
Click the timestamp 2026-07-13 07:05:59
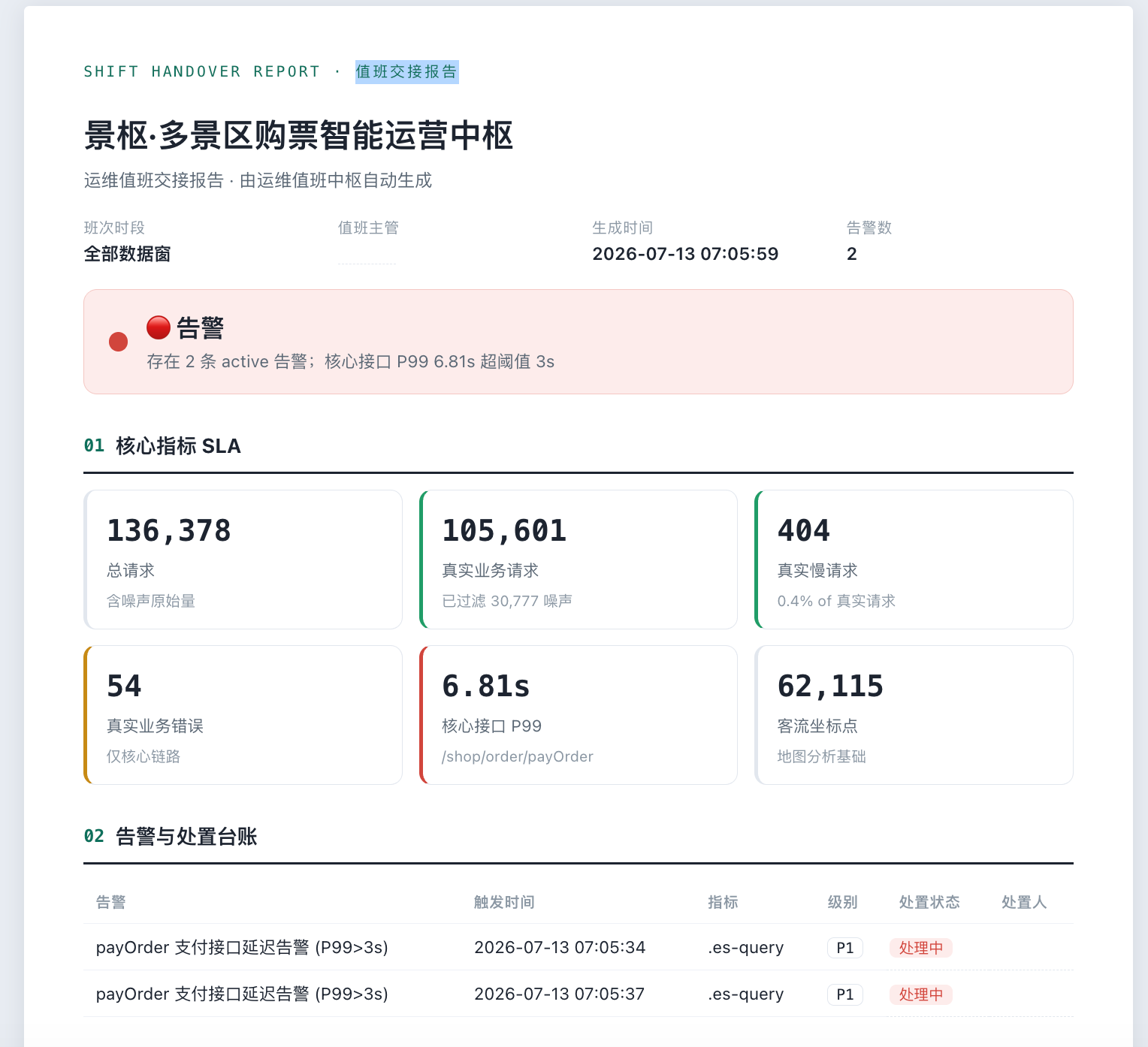pyautogui.click(x=685, y=254)
